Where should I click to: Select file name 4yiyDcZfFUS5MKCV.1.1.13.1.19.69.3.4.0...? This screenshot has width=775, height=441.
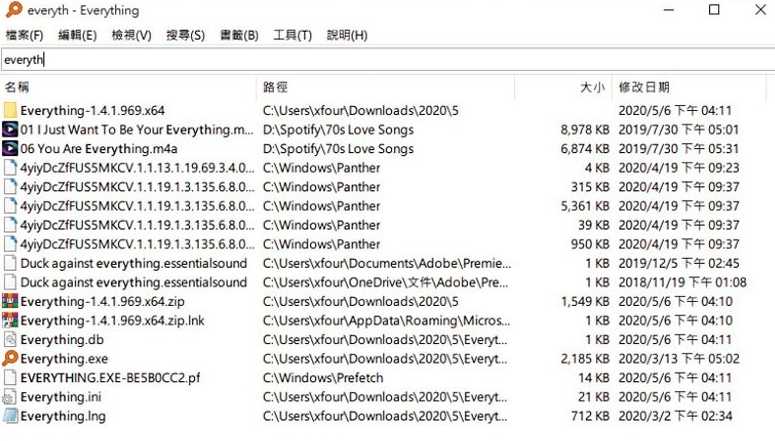137,168
